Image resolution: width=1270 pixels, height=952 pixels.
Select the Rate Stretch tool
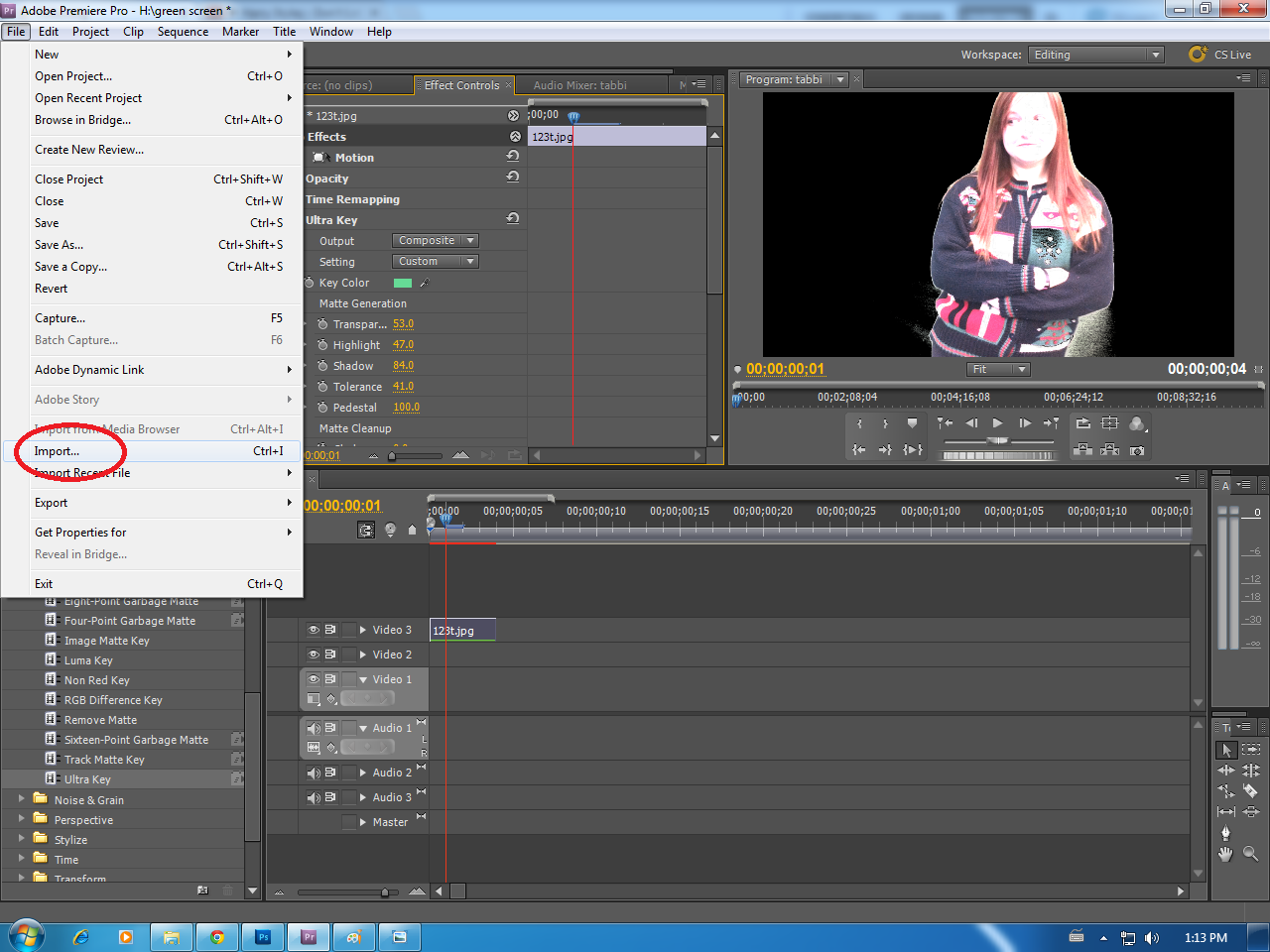(x=1227, y=791)
